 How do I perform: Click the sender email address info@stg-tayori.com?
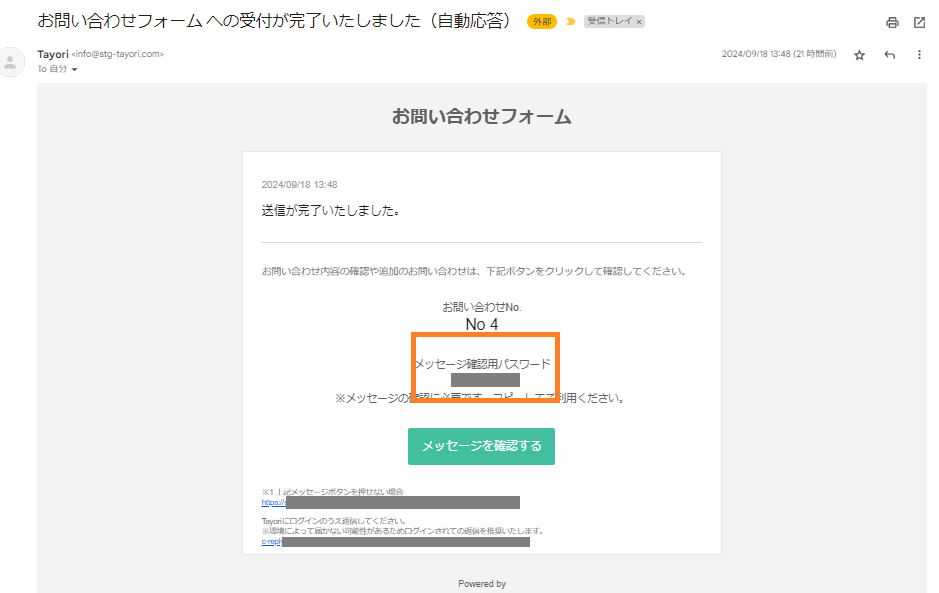point(118,54)
